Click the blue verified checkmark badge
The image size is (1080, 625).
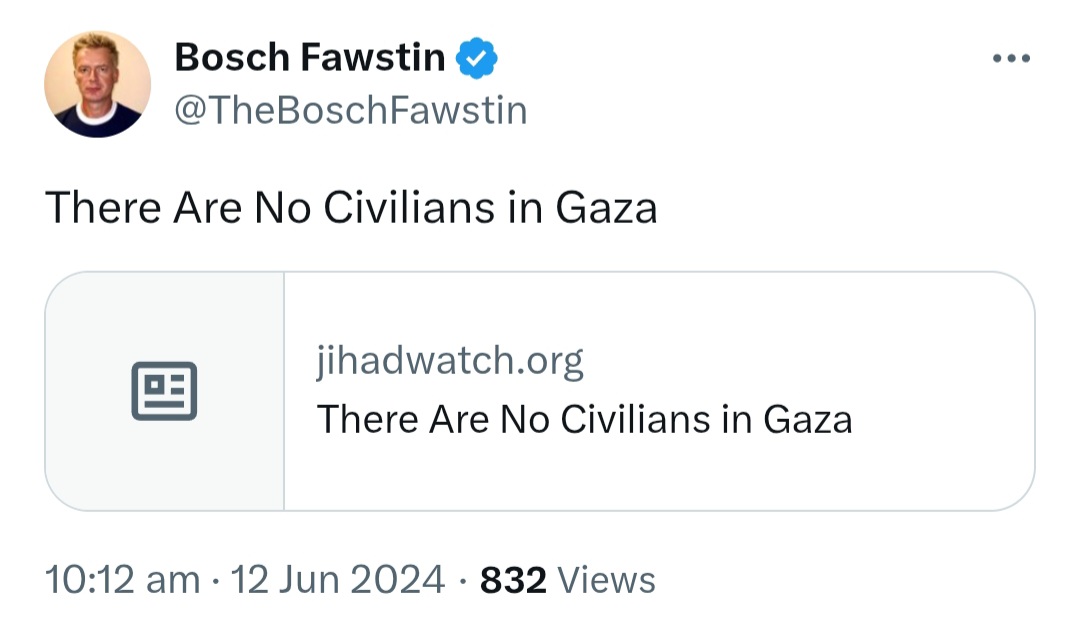coord(477,58)
